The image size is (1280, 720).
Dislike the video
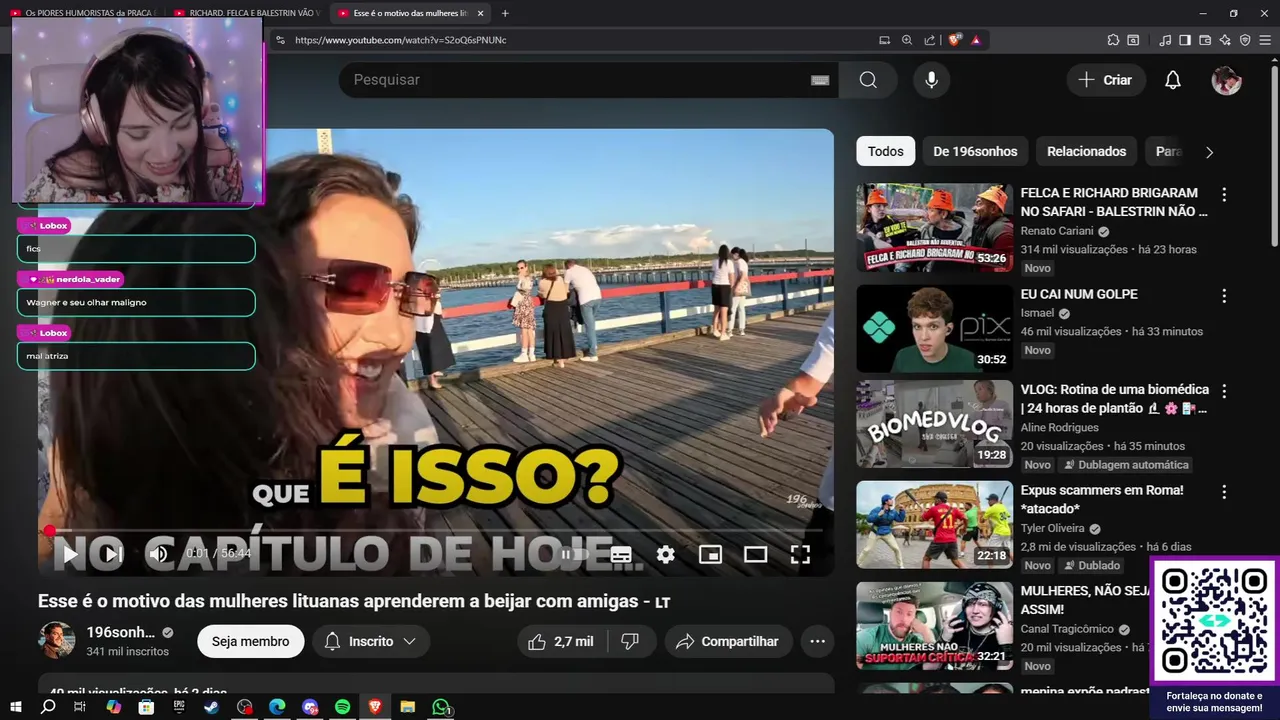pyautogui.click(x=630, y=642)
